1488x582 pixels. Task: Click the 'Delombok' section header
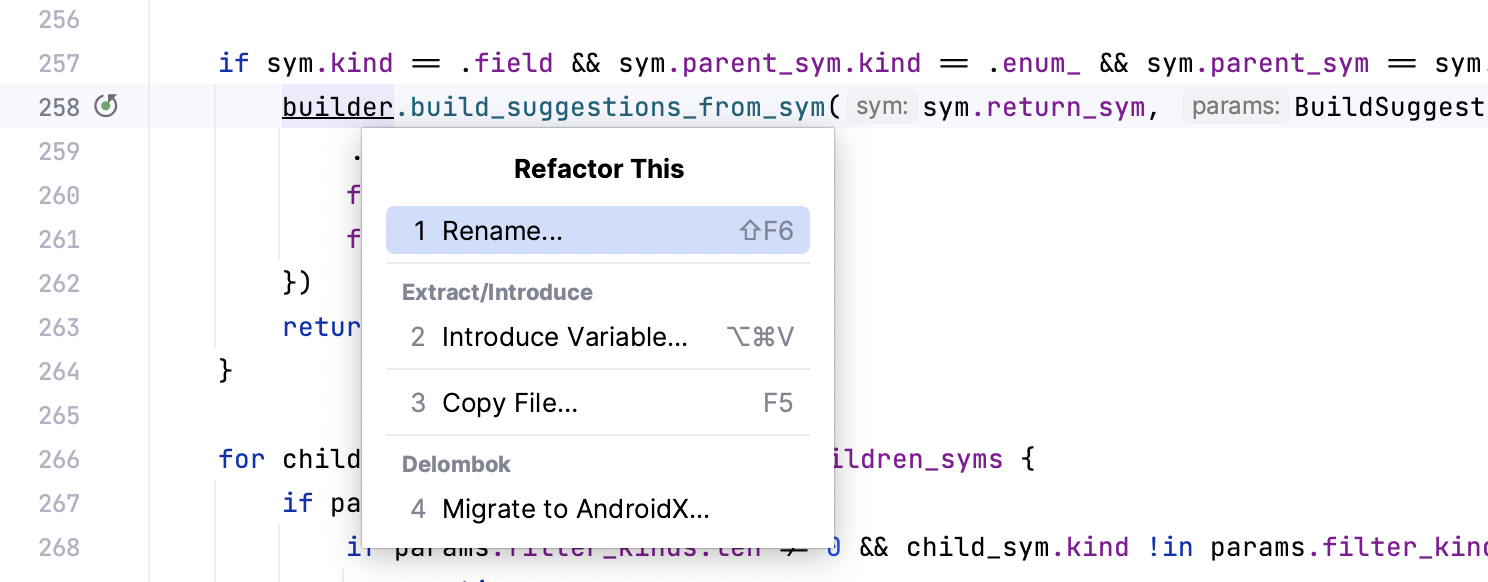click(x=456, y=464)
